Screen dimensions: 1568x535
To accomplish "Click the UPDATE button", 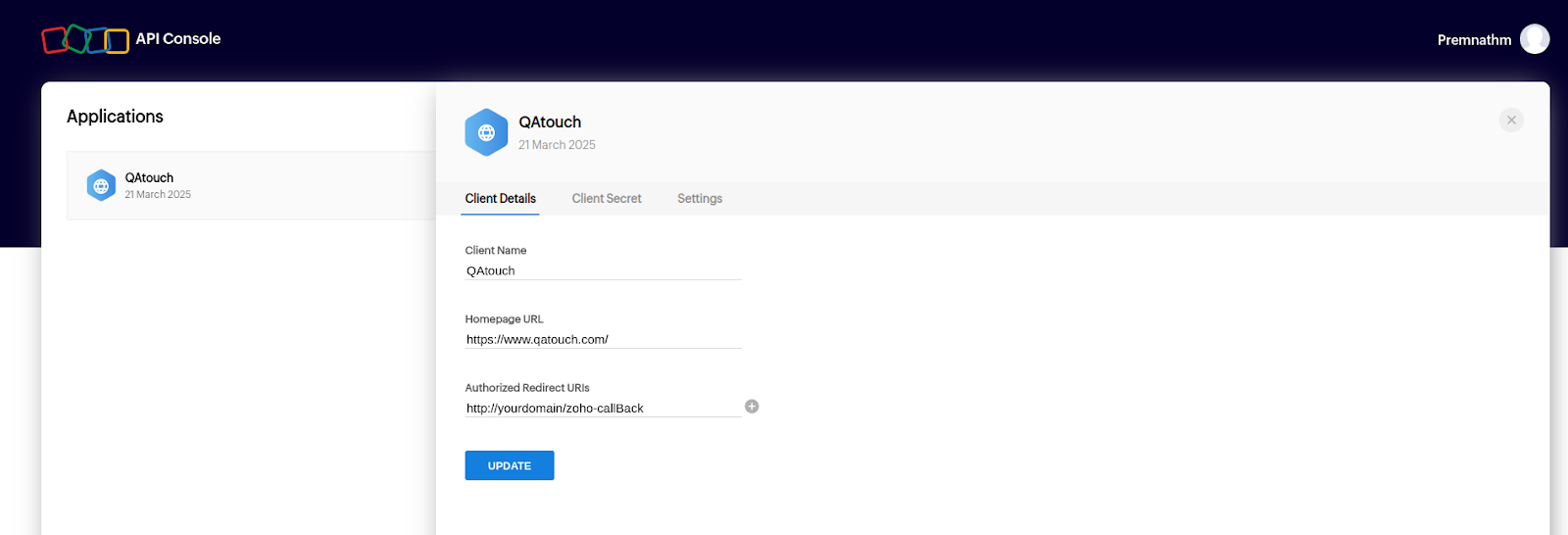I will click(x=510, y=465).
